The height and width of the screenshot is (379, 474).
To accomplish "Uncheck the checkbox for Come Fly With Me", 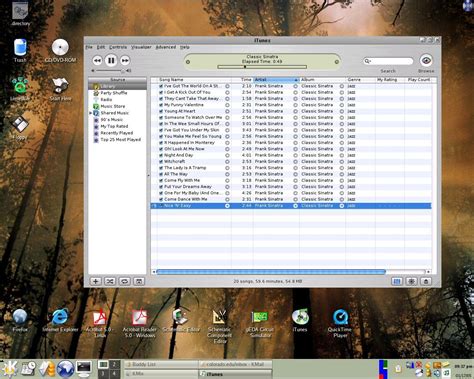I will pyautogui.click(x=161, y=181).
